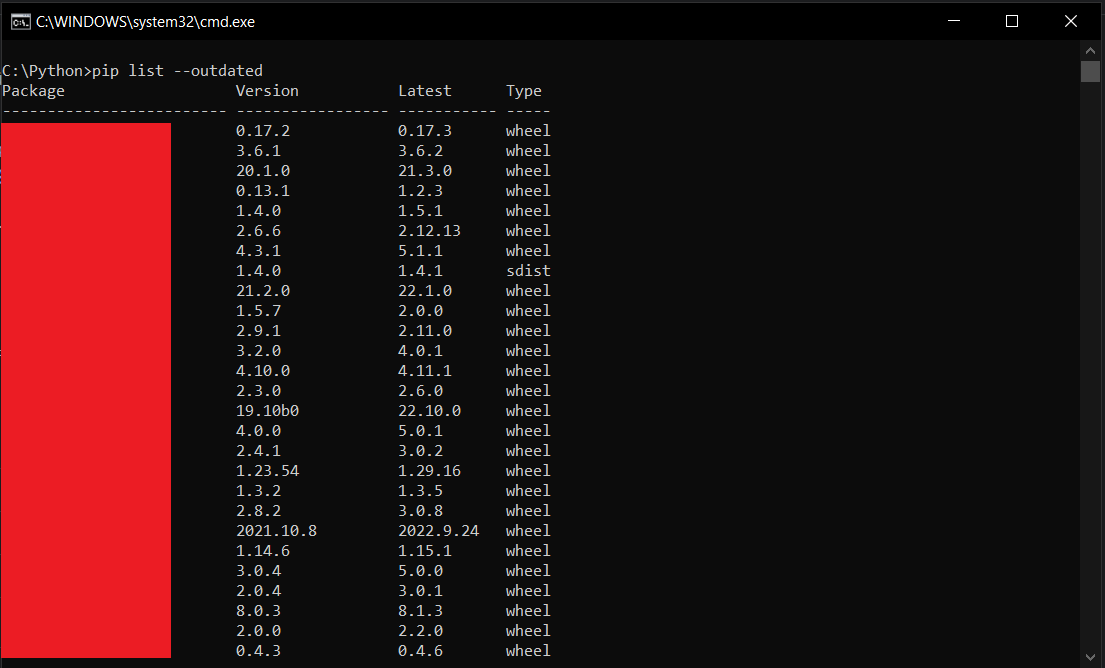Click the 'sdist' type entry
Image resolution: width=1105 pixels, height=668 pixels.
click(528, 271)
